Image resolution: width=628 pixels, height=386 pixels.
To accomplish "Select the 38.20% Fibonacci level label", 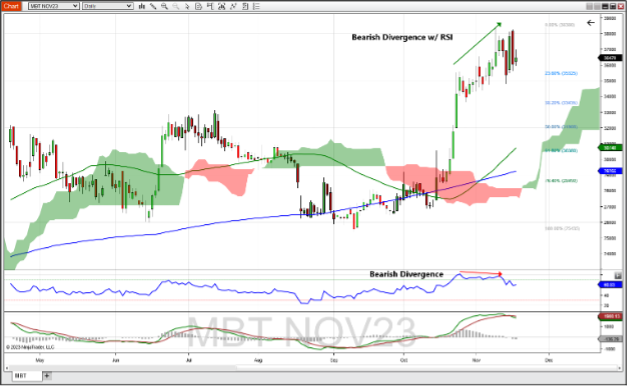I will (x=561, y=103).
